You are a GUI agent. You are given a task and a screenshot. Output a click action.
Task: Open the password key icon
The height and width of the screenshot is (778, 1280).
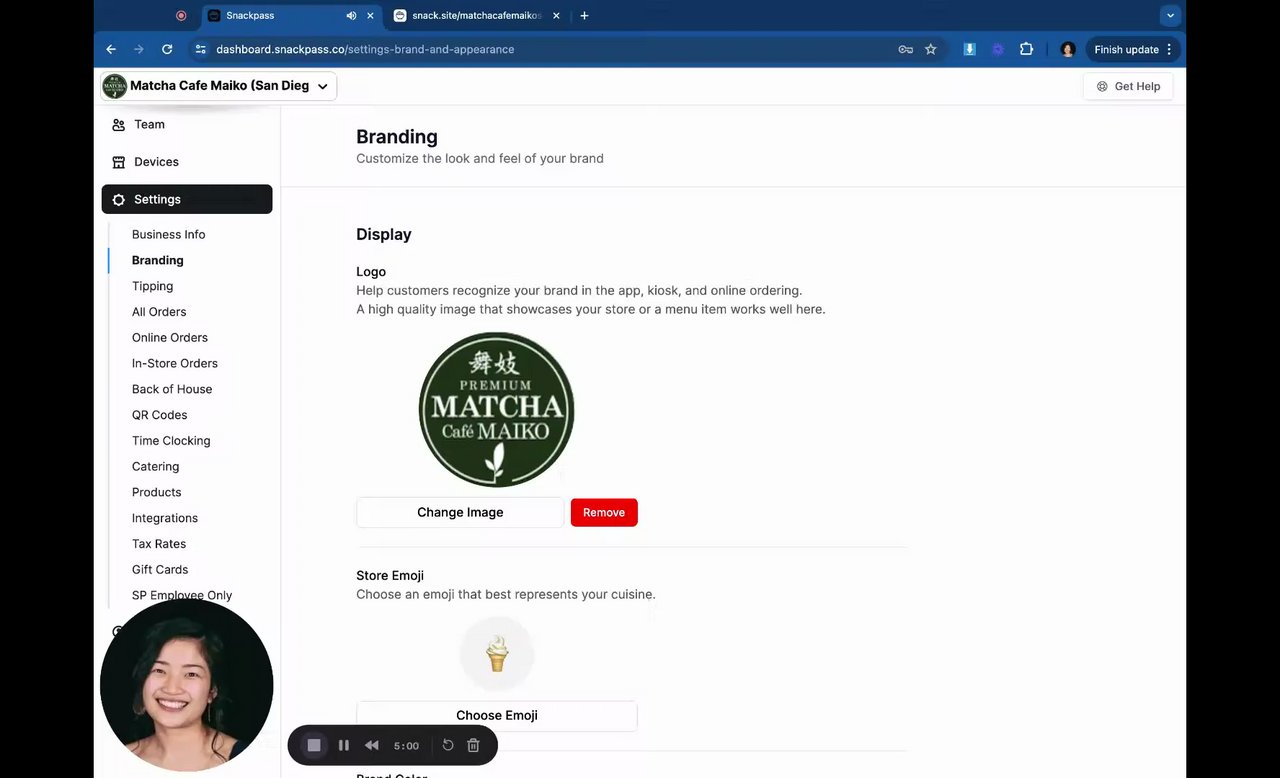click(x=905, y=49)
